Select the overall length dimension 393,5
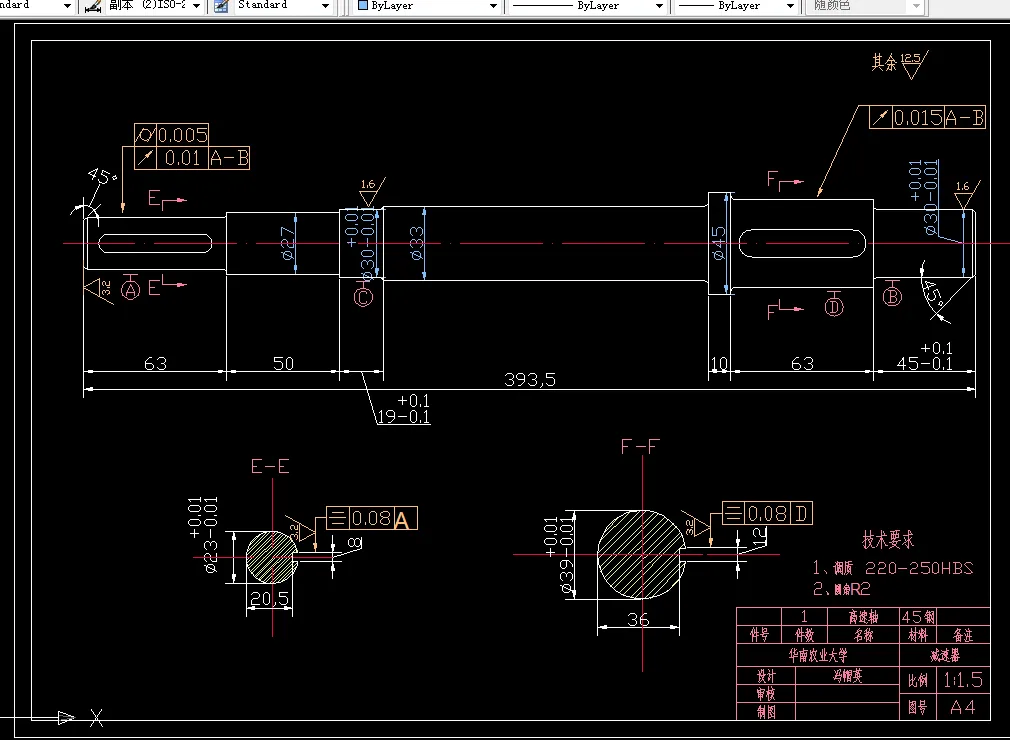The height and width of the screenshot is (740, 1010). 529,380
